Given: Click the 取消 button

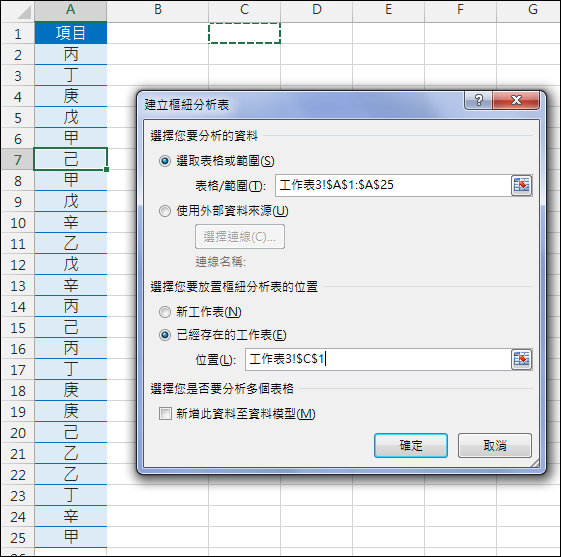Looking at the screenshot, I should click(x=495, y=445).
